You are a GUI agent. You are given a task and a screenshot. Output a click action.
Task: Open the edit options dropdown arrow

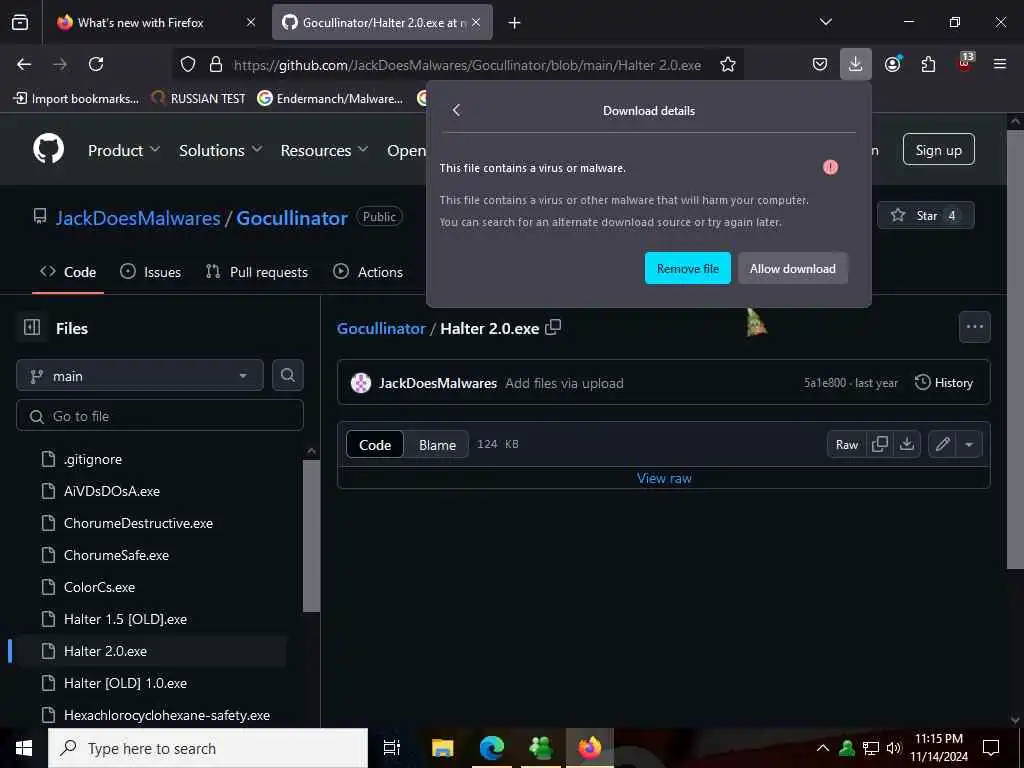click(x=969, y=444)
